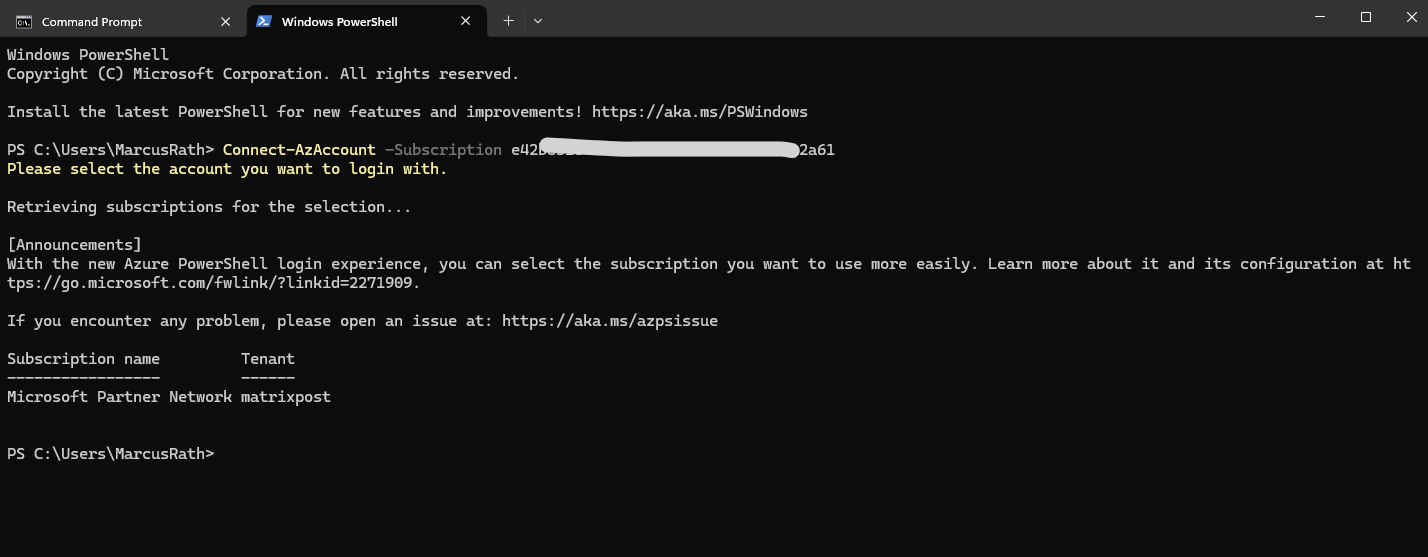The width and height of the screenshot is (1428, 557).
Task: Click the Microsoft Partner Network subscription entry
Action: coord(119,397)
